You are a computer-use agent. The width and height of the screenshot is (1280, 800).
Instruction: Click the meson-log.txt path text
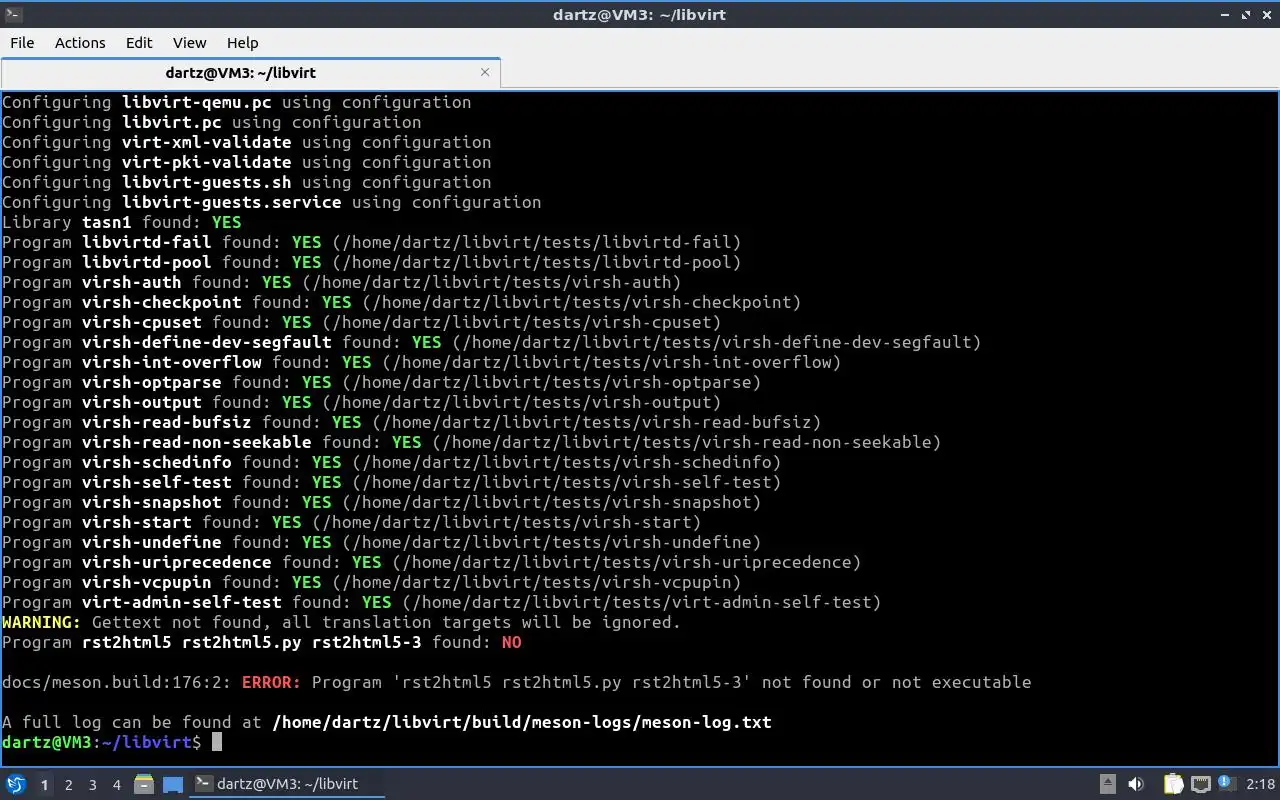tap(521, 722)
